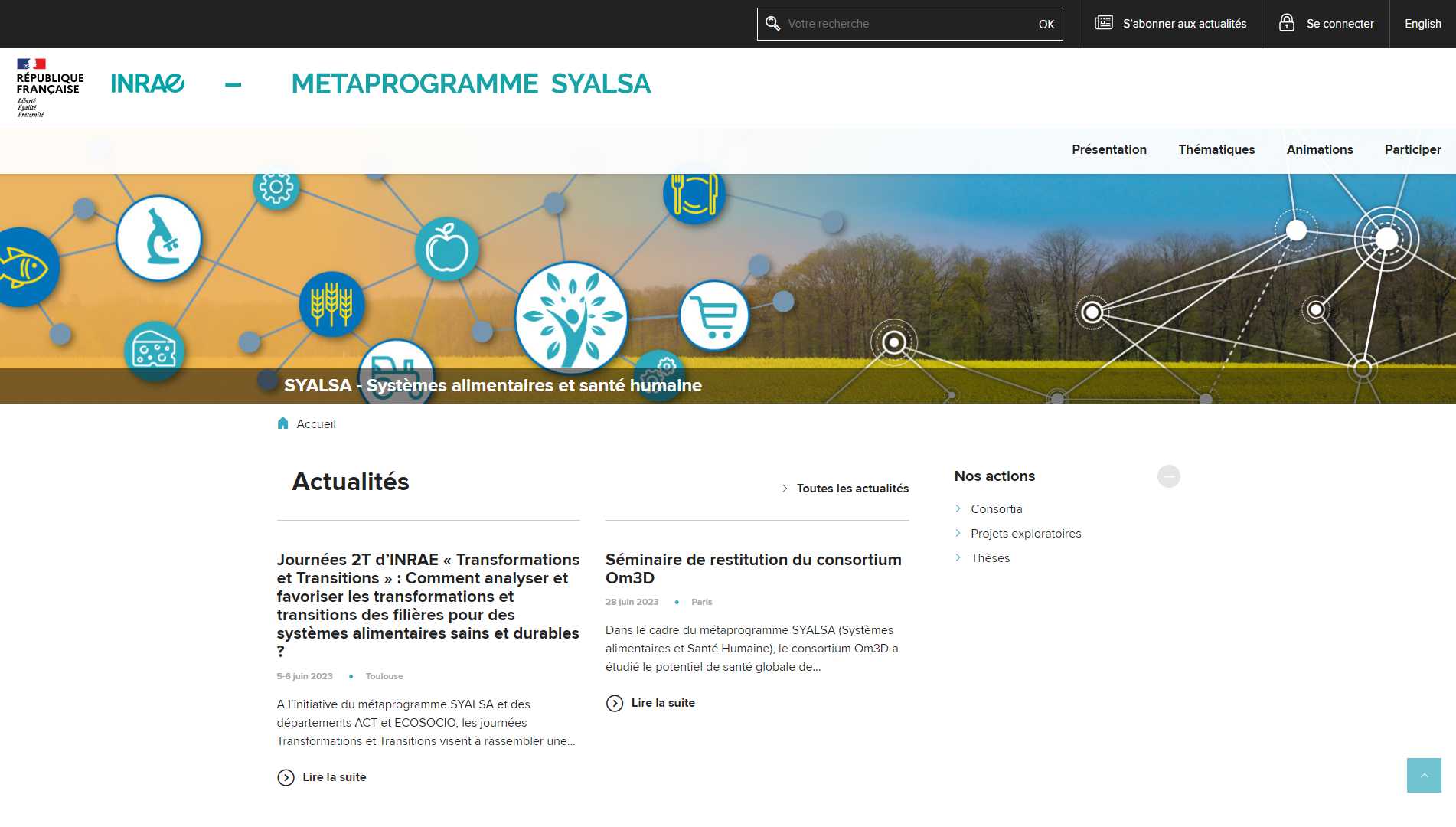Click the 'Actualités' heading

[351, 482]
